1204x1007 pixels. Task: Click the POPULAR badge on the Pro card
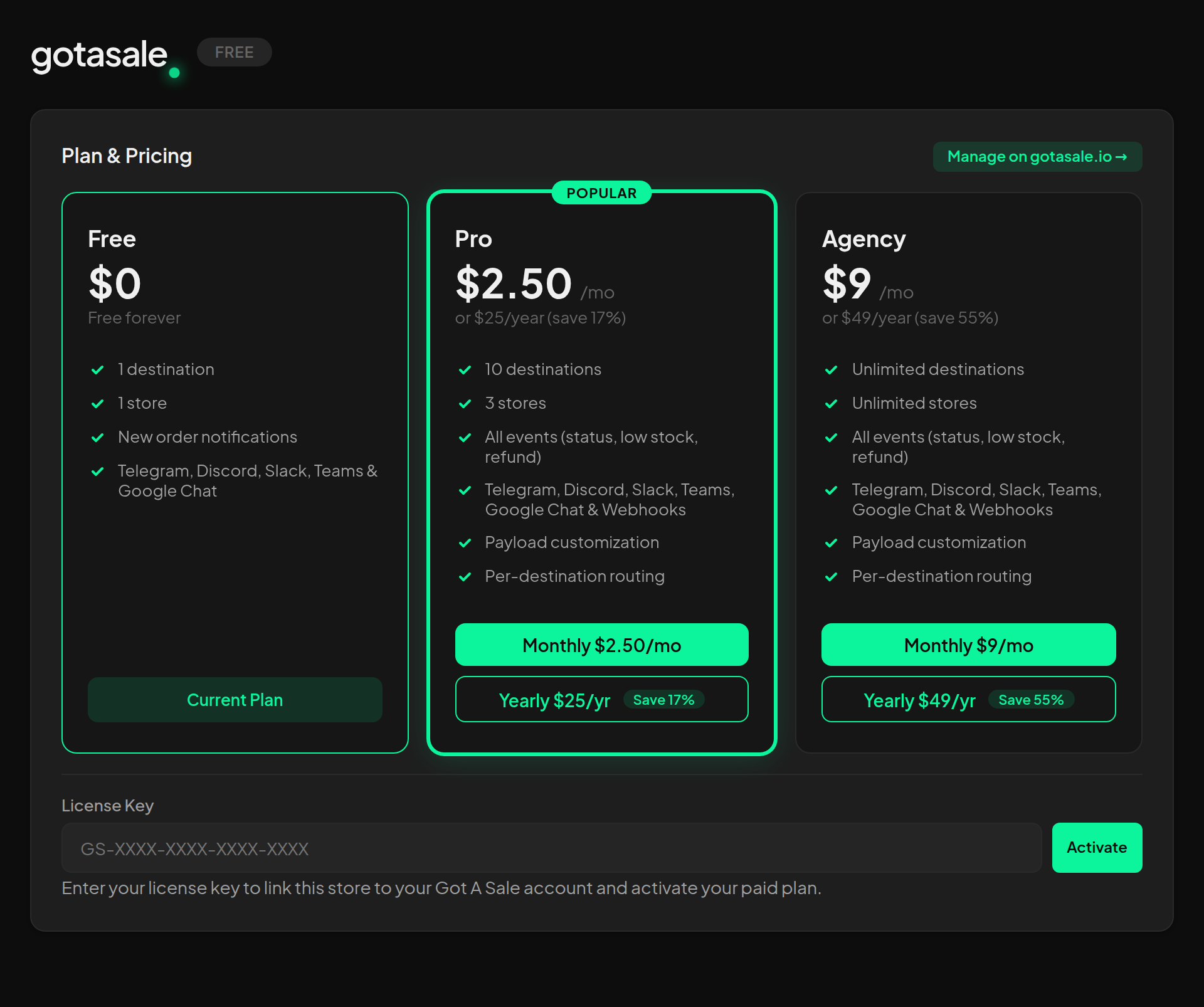coord(601,192)
